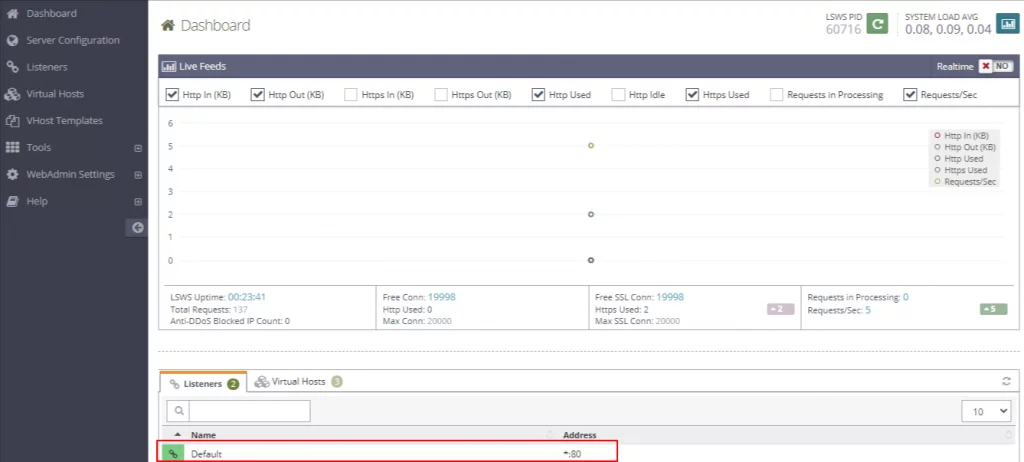Screen dimensions: 1024x462
Task: Collapse the sidebar with the arrow icon
Action: coord(138,228)
